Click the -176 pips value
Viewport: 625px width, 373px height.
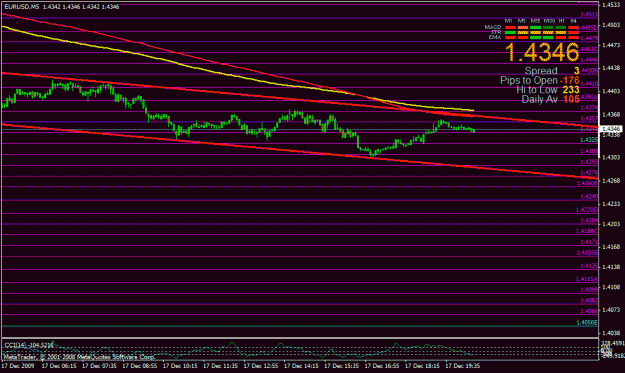coord(570,80)
